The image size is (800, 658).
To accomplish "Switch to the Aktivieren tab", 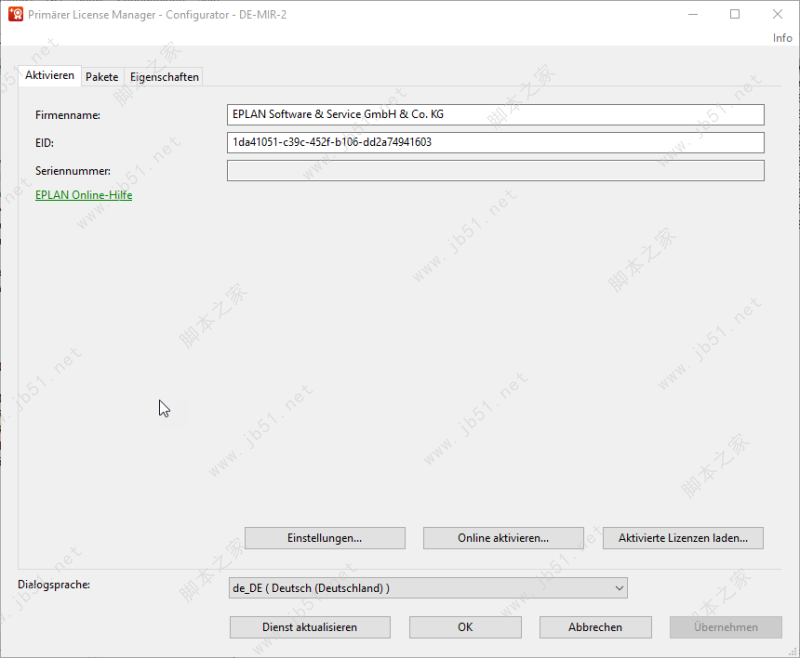I will (x=49, y=75).
